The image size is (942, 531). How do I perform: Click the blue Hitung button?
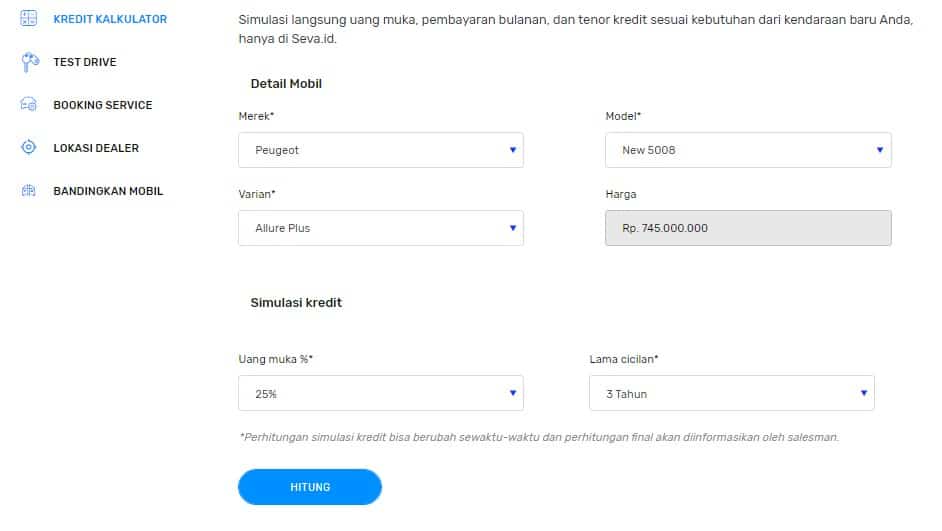310,487
